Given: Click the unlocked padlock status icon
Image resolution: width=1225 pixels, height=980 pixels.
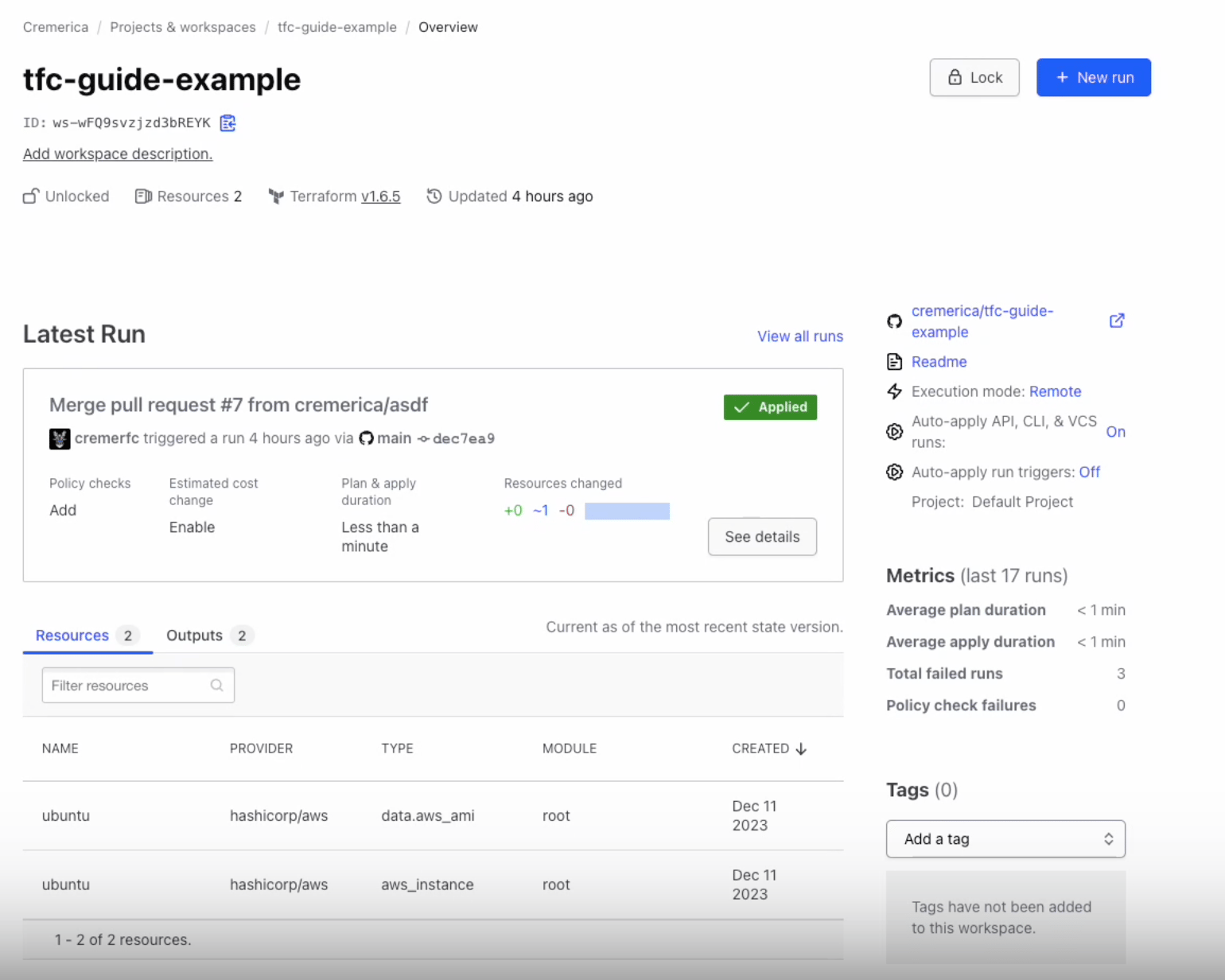Looking at the screenshot, I should 31,196.
